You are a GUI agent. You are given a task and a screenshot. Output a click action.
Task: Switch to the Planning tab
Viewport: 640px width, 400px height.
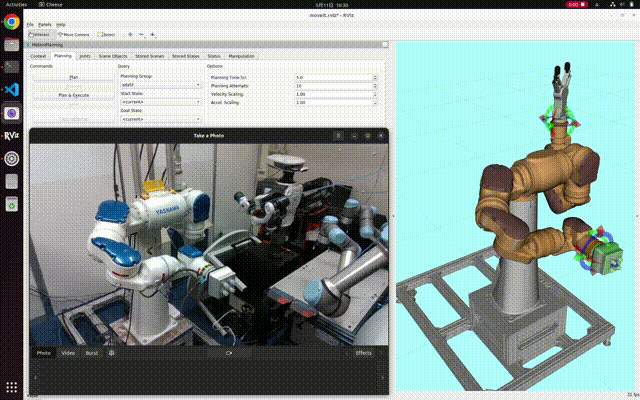point(63,56)
